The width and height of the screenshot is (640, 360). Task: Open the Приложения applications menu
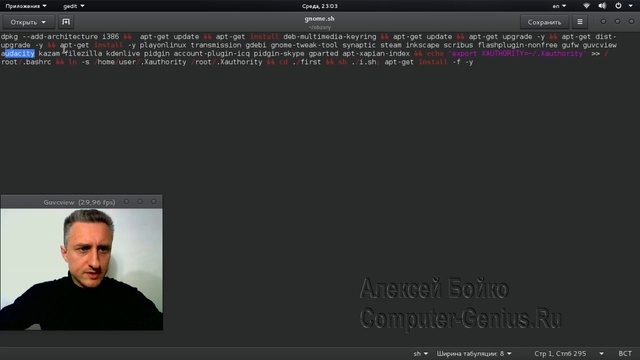point(26,6)
